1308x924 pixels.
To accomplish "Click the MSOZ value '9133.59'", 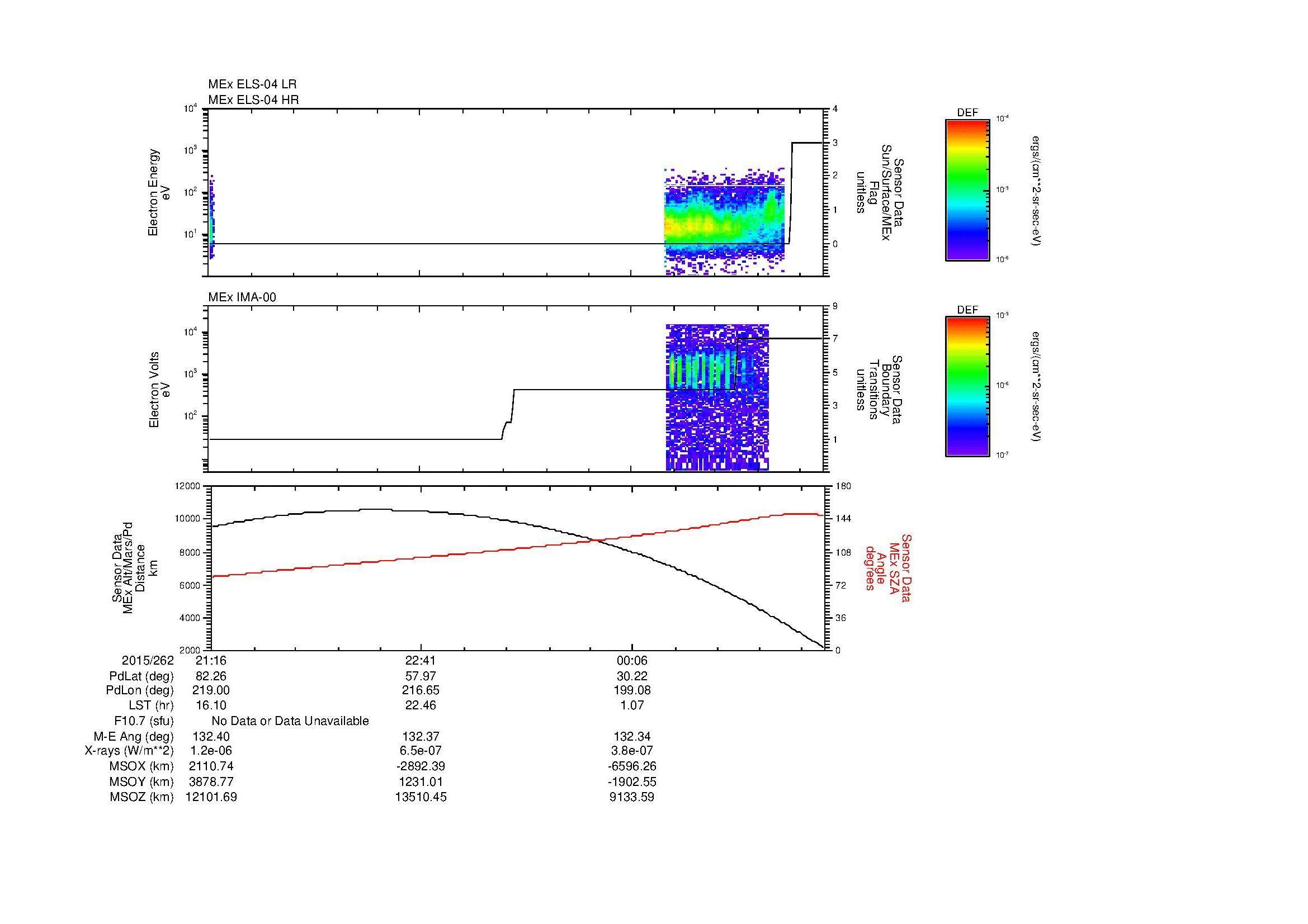I will (x=632, y=797).
